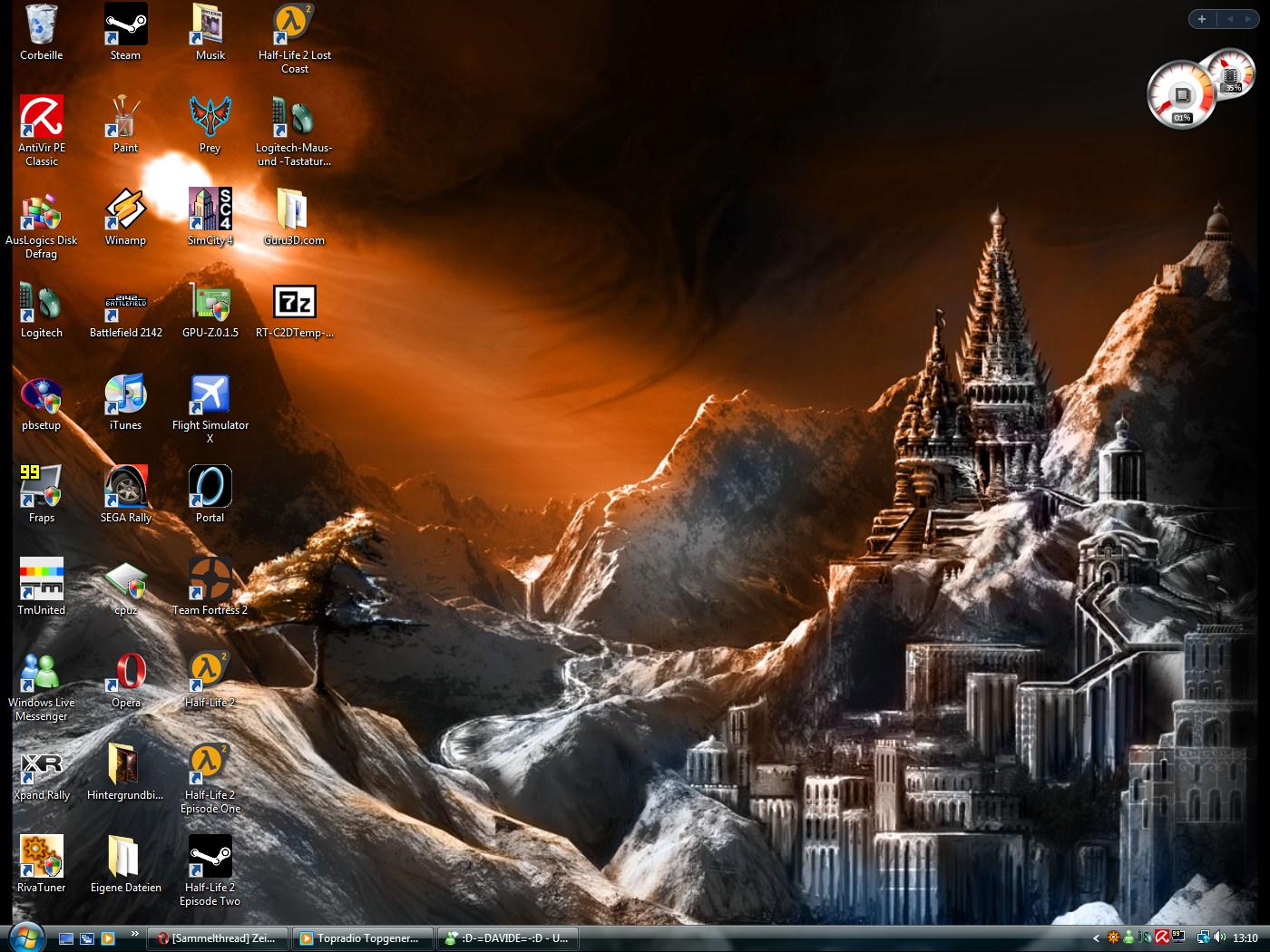Screen dimensions: 1270x952
Task: Open the Corbeille recycle bin icon
Action: point(42,33)
